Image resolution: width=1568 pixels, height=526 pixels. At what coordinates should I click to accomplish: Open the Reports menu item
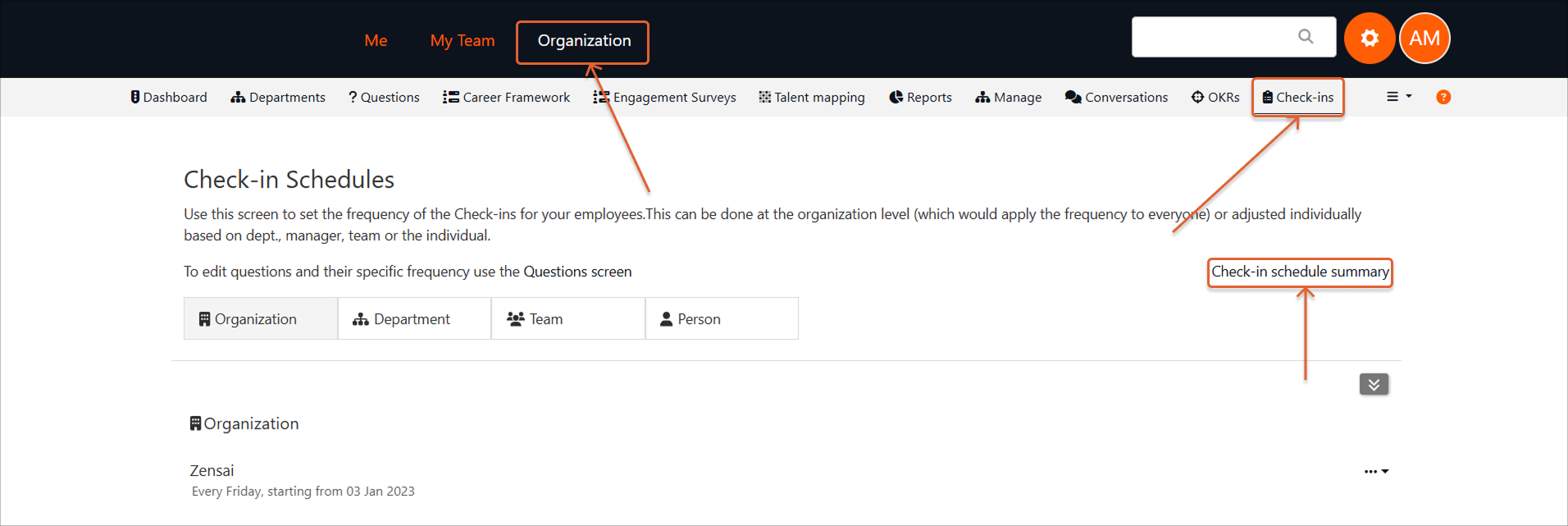click(920, 97)
